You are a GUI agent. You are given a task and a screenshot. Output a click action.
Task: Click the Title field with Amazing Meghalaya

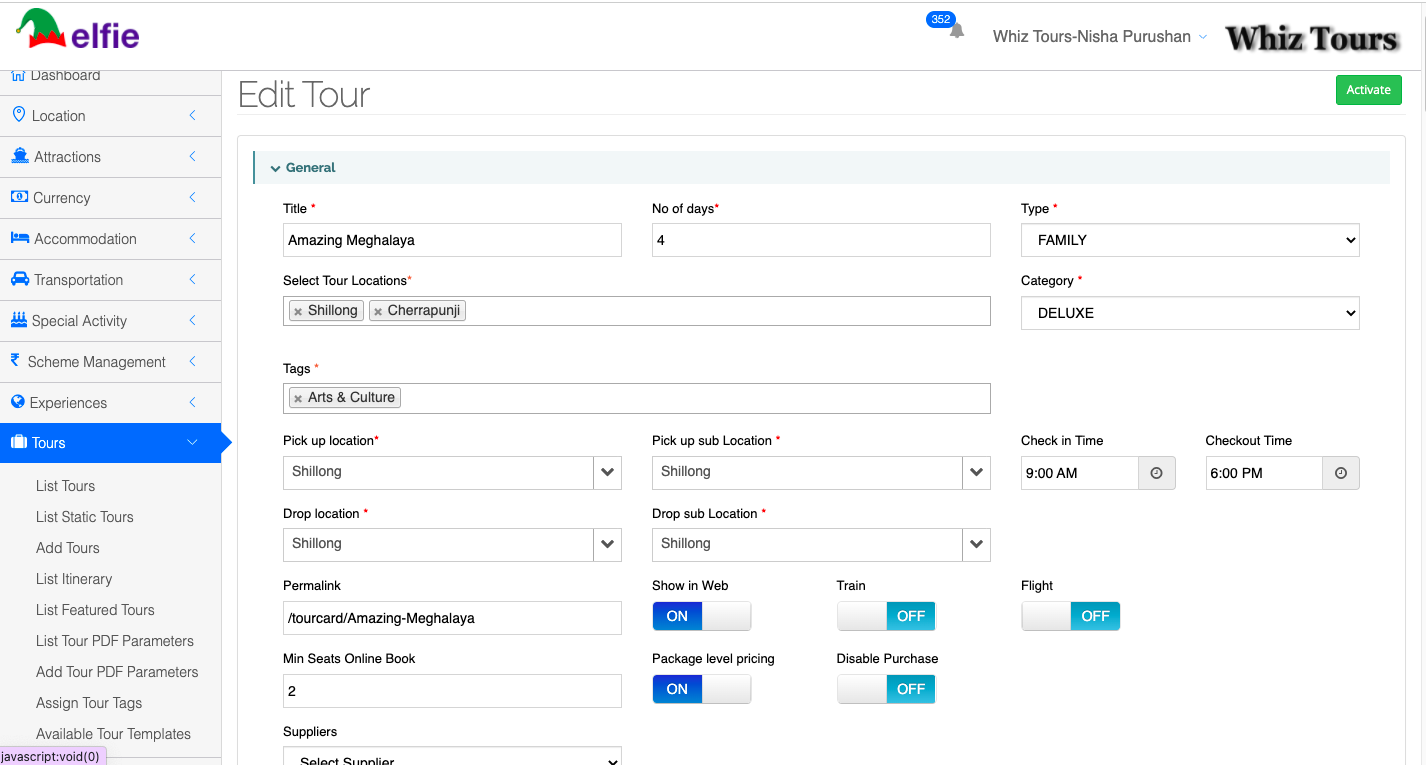click(x=452, y=240)
